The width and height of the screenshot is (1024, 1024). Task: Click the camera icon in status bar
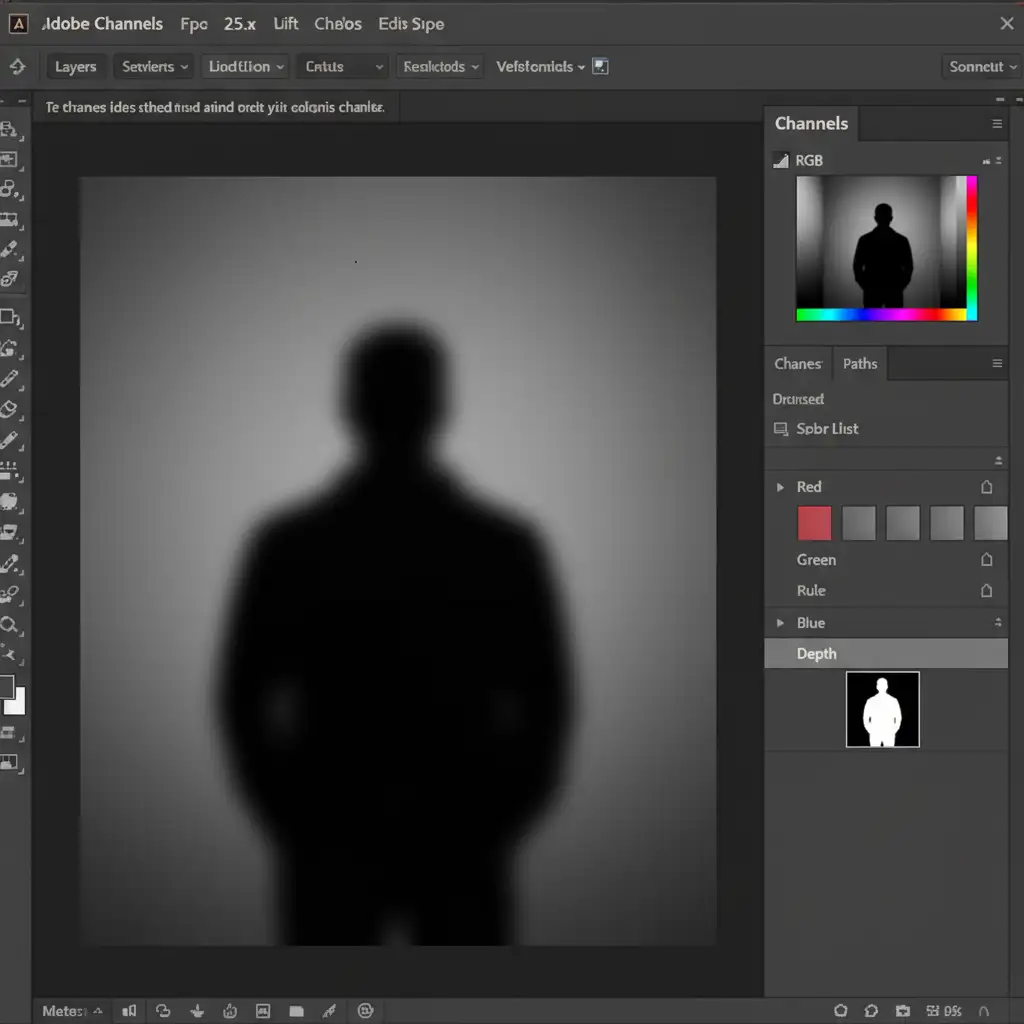point(903,1011)
